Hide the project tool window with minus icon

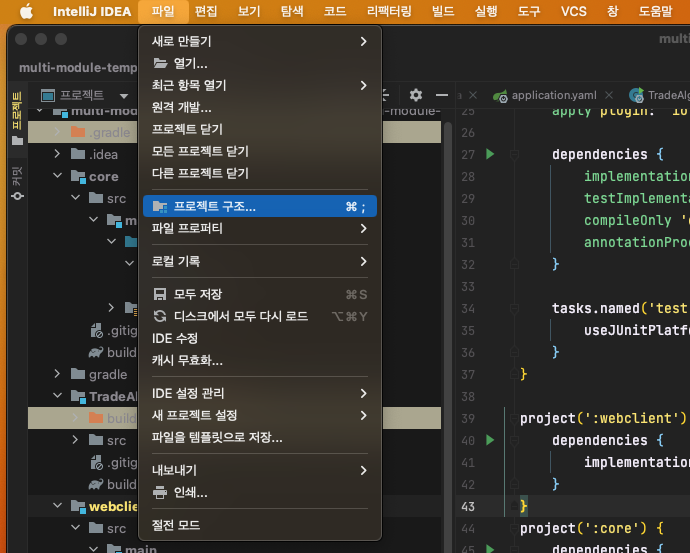pos(442,95)
